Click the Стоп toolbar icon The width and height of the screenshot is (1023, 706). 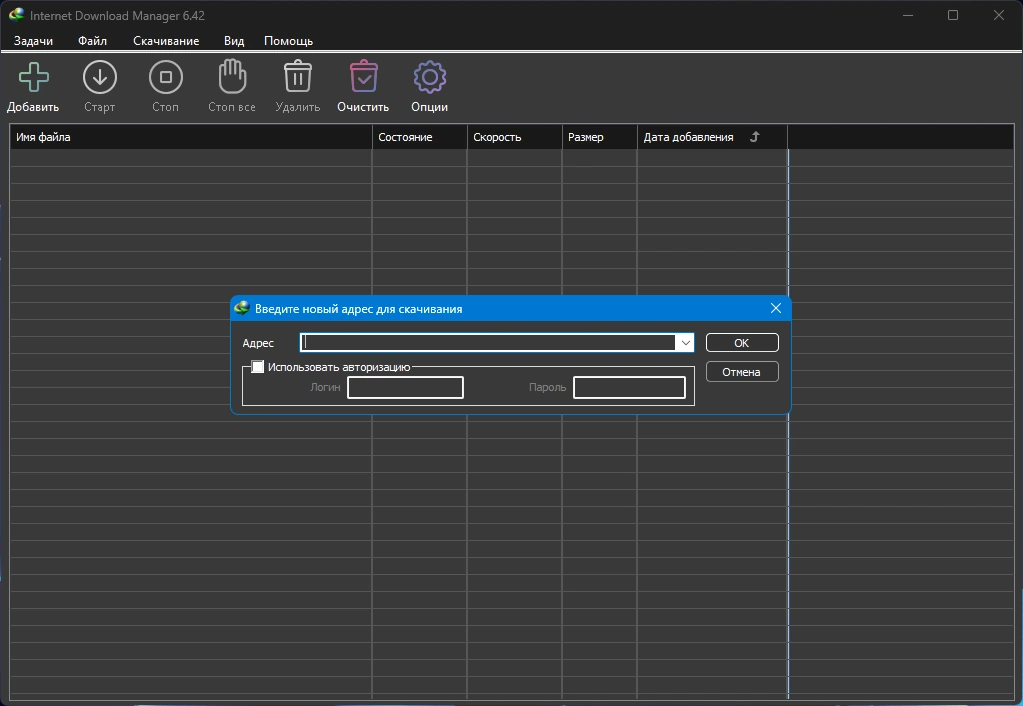(x=166, y=77)
